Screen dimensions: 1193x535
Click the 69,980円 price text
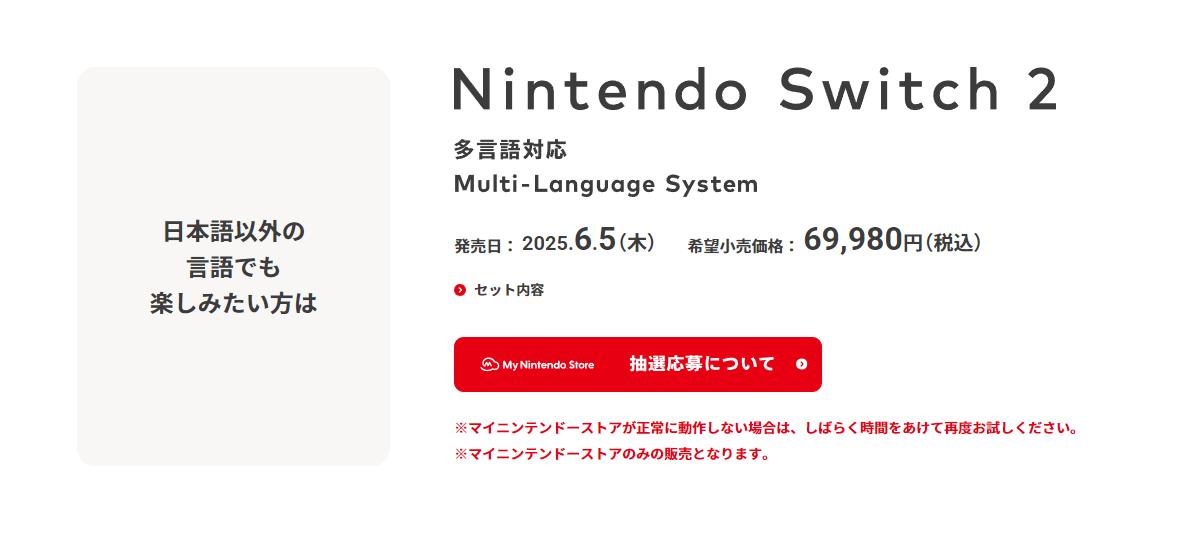[x=862, y=241]
